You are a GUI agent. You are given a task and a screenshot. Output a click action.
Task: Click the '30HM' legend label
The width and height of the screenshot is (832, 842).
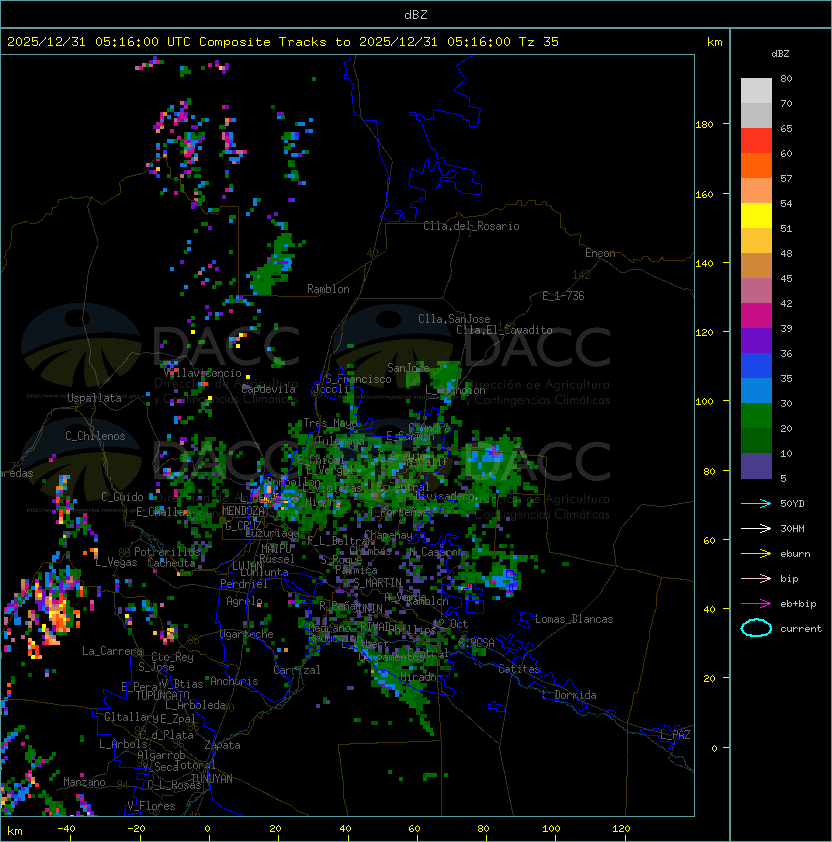(x=792, y=528)
